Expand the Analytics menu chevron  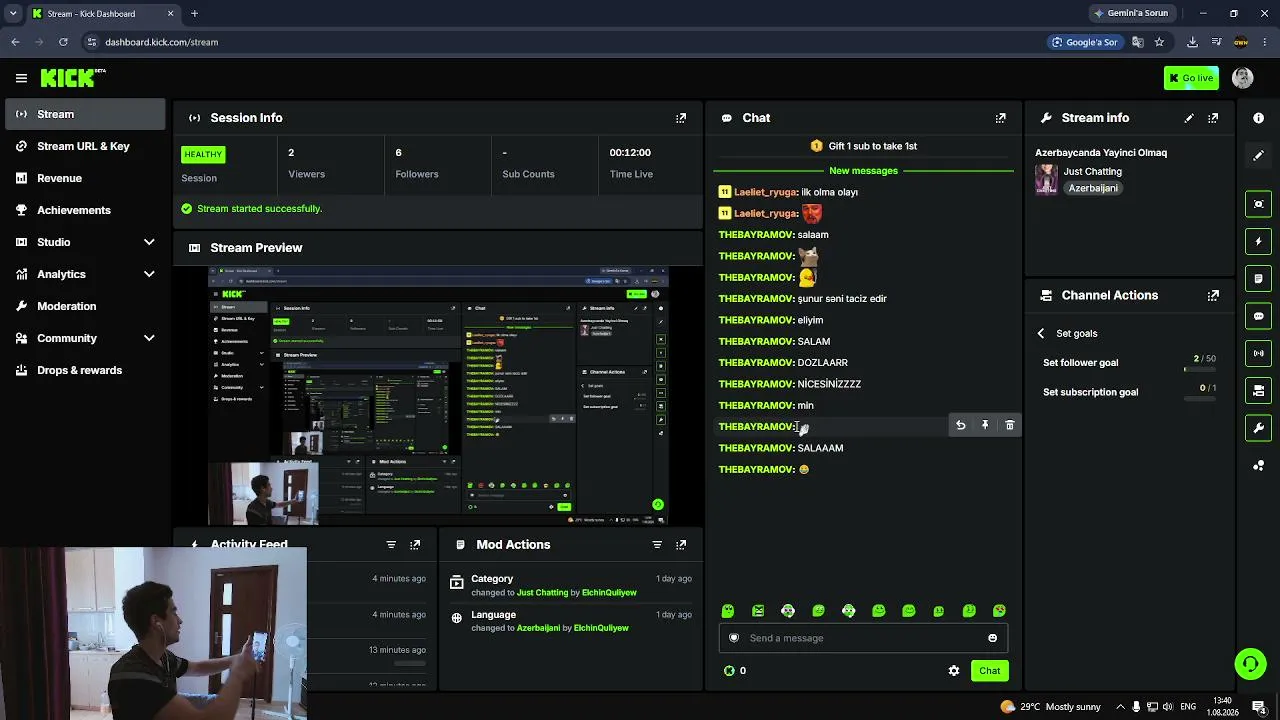pos(149,274)
